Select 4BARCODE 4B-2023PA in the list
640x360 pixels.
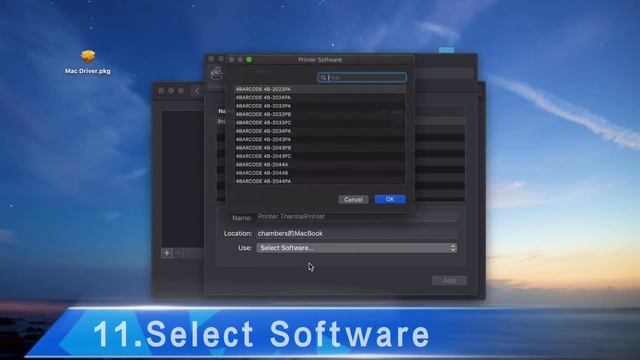(320, 89)
